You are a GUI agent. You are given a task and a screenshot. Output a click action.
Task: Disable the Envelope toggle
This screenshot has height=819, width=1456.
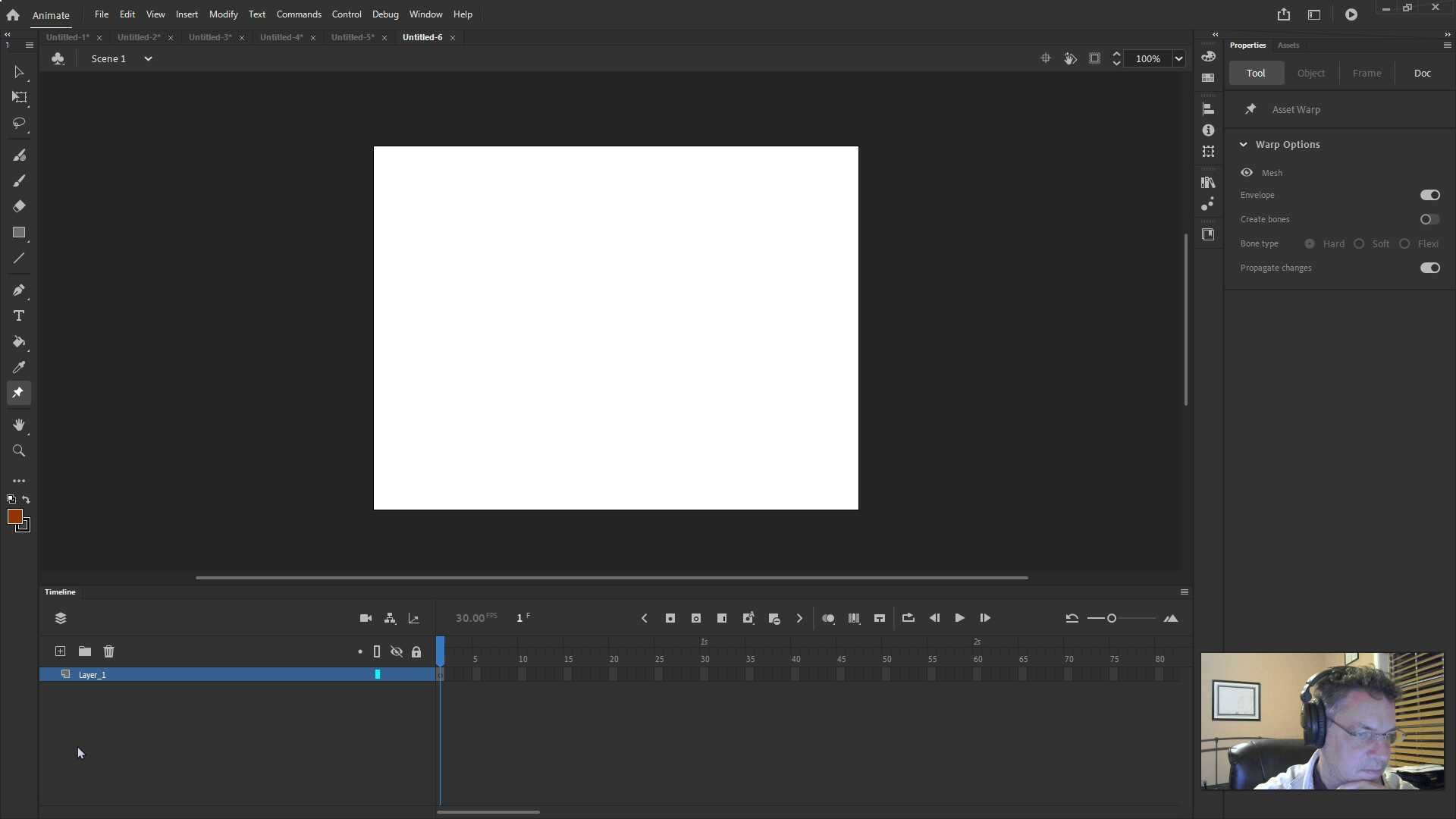tap(1430, 195)
